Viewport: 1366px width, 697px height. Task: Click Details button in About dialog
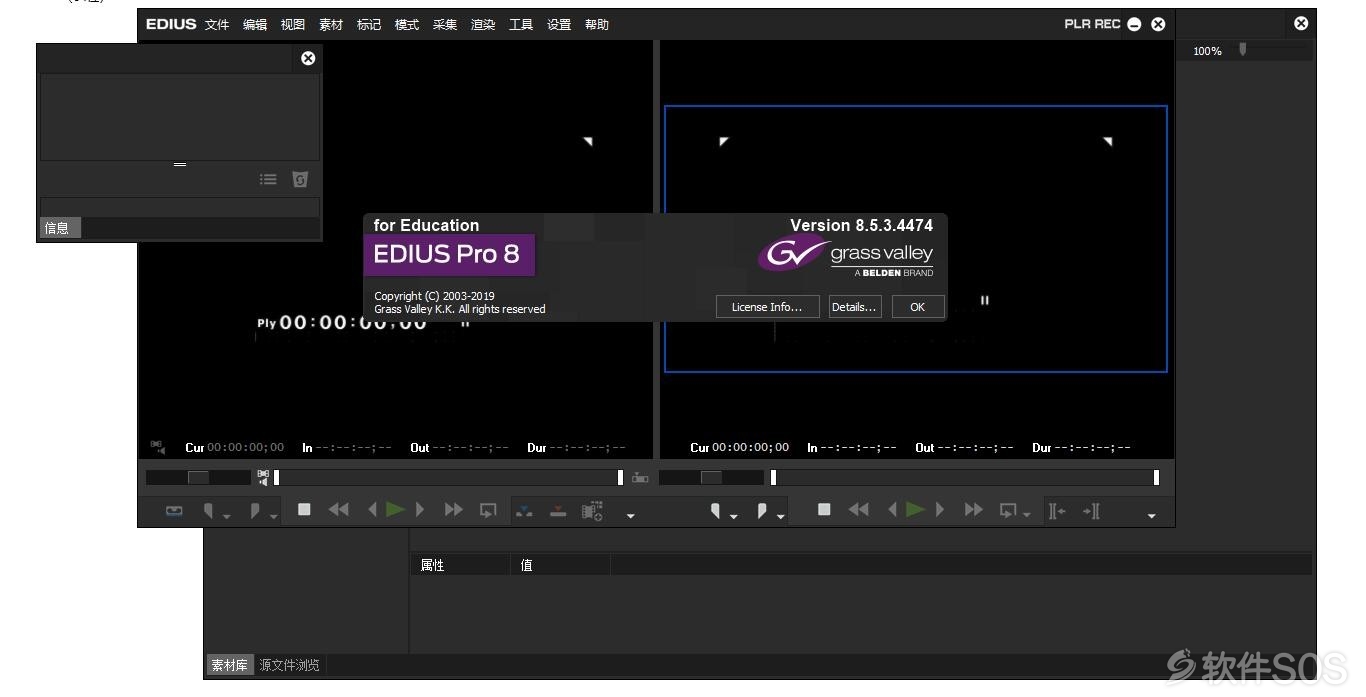pos(854,307)
